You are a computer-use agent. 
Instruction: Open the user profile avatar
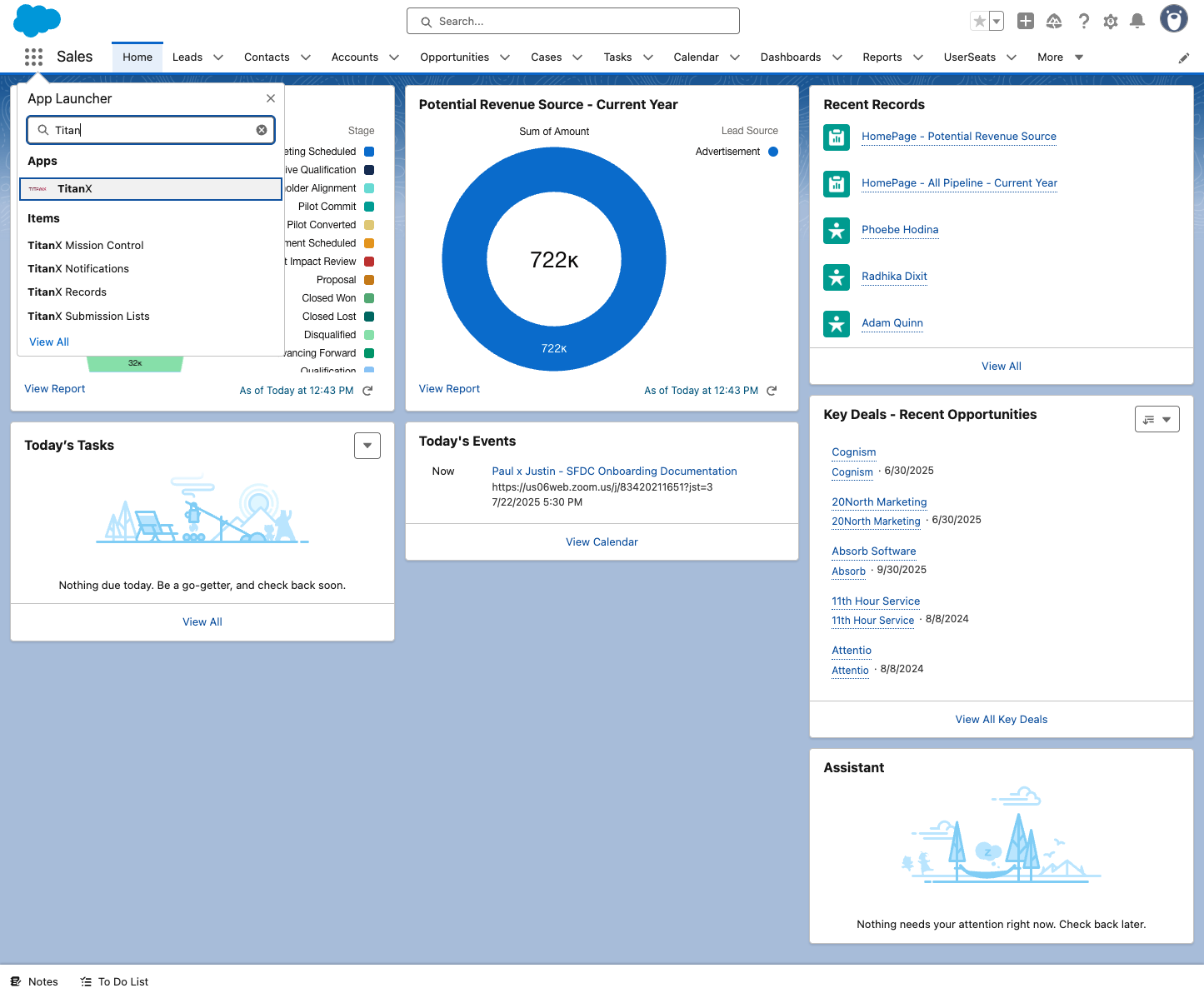tap(1174, 19)
